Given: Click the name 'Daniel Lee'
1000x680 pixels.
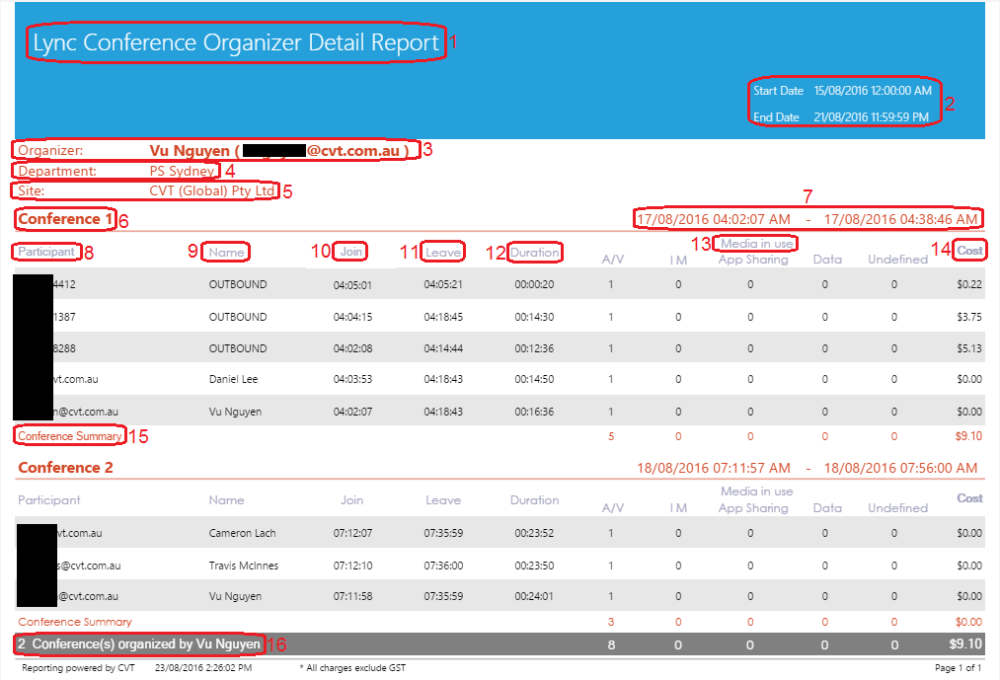Looking at the screenshot, I should click(233, 380).
